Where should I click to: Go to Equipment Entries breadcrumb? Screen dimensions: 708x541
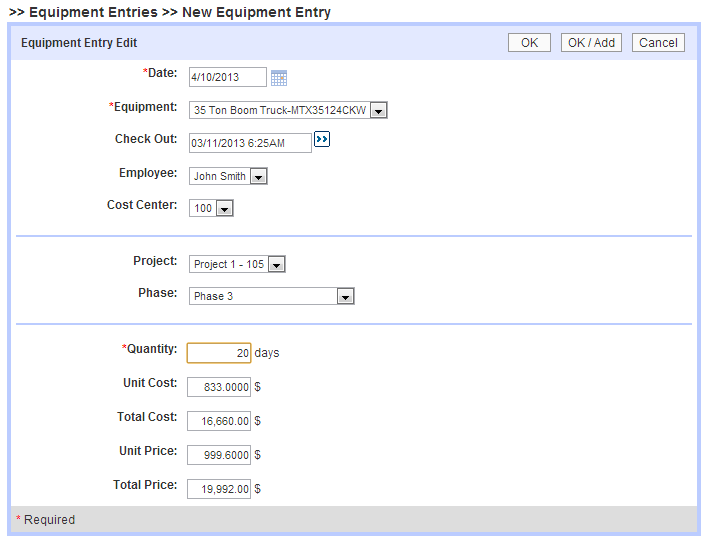[93, 13]
